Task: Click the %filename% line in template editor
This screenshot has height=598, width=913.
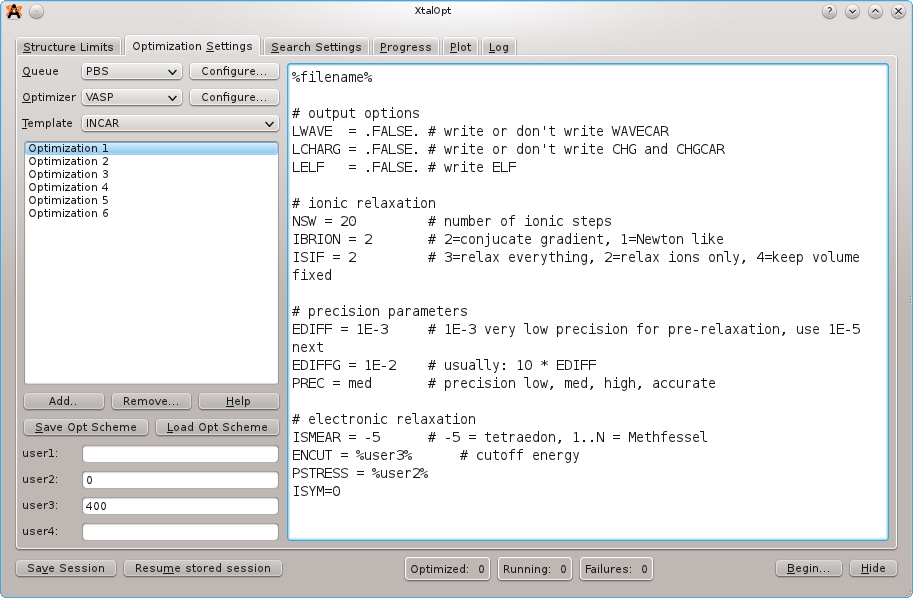Action: [332, 77]
